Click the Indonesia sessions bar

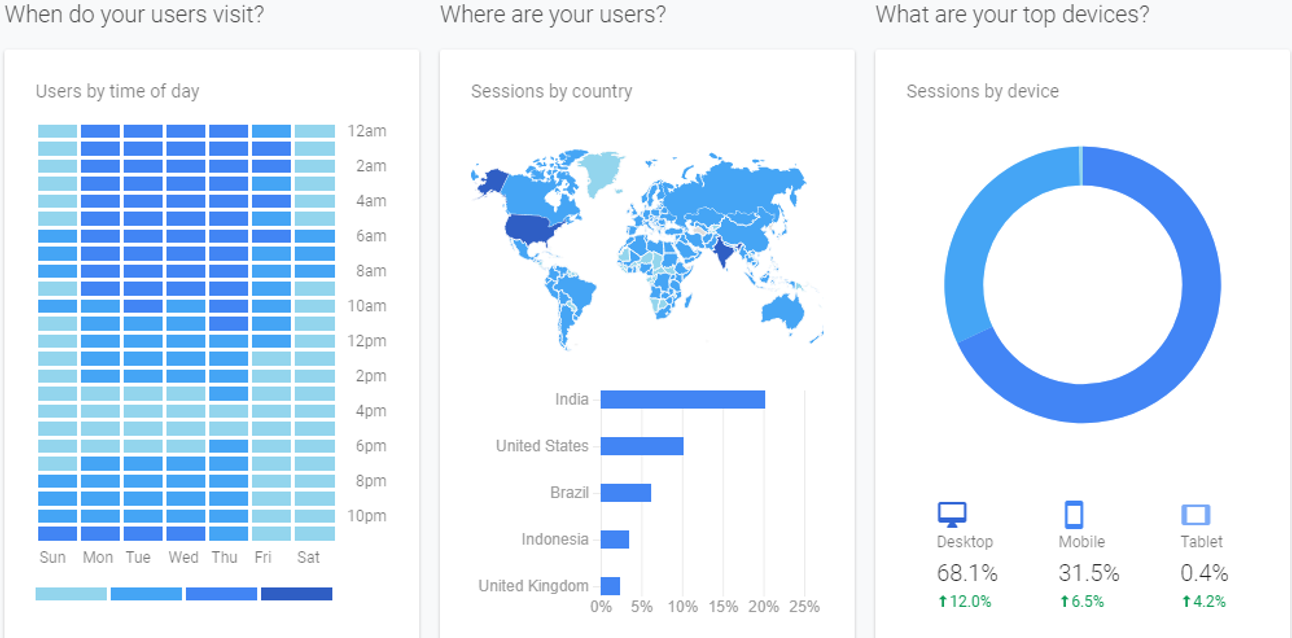[x=615, y=540]
